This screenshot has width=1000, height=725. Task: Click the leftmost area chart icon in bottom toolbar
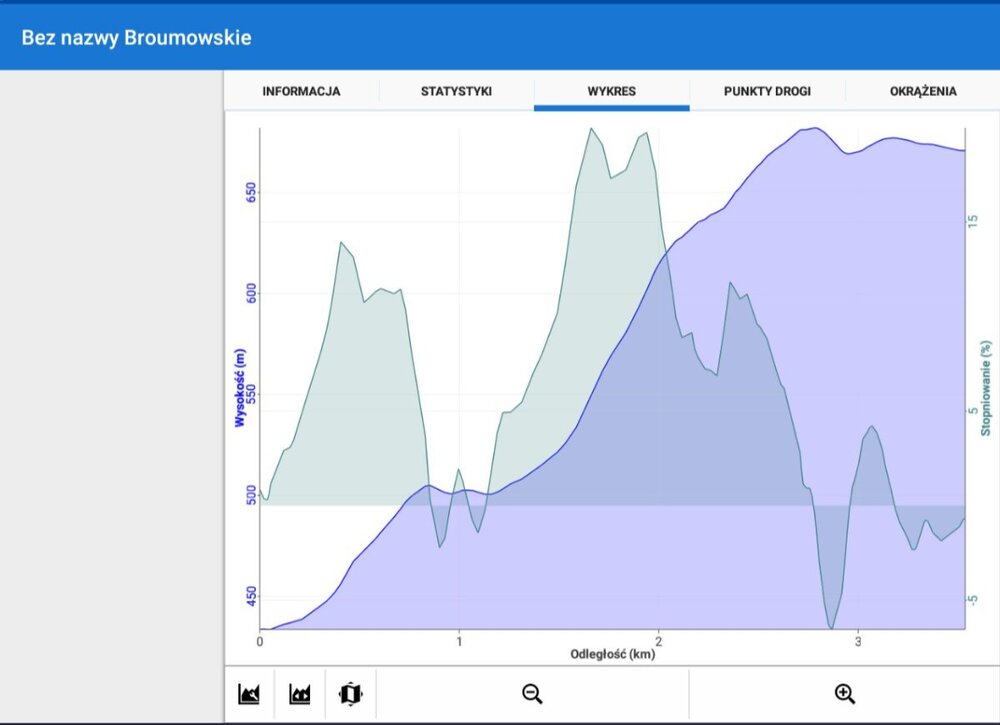point(249,693)
